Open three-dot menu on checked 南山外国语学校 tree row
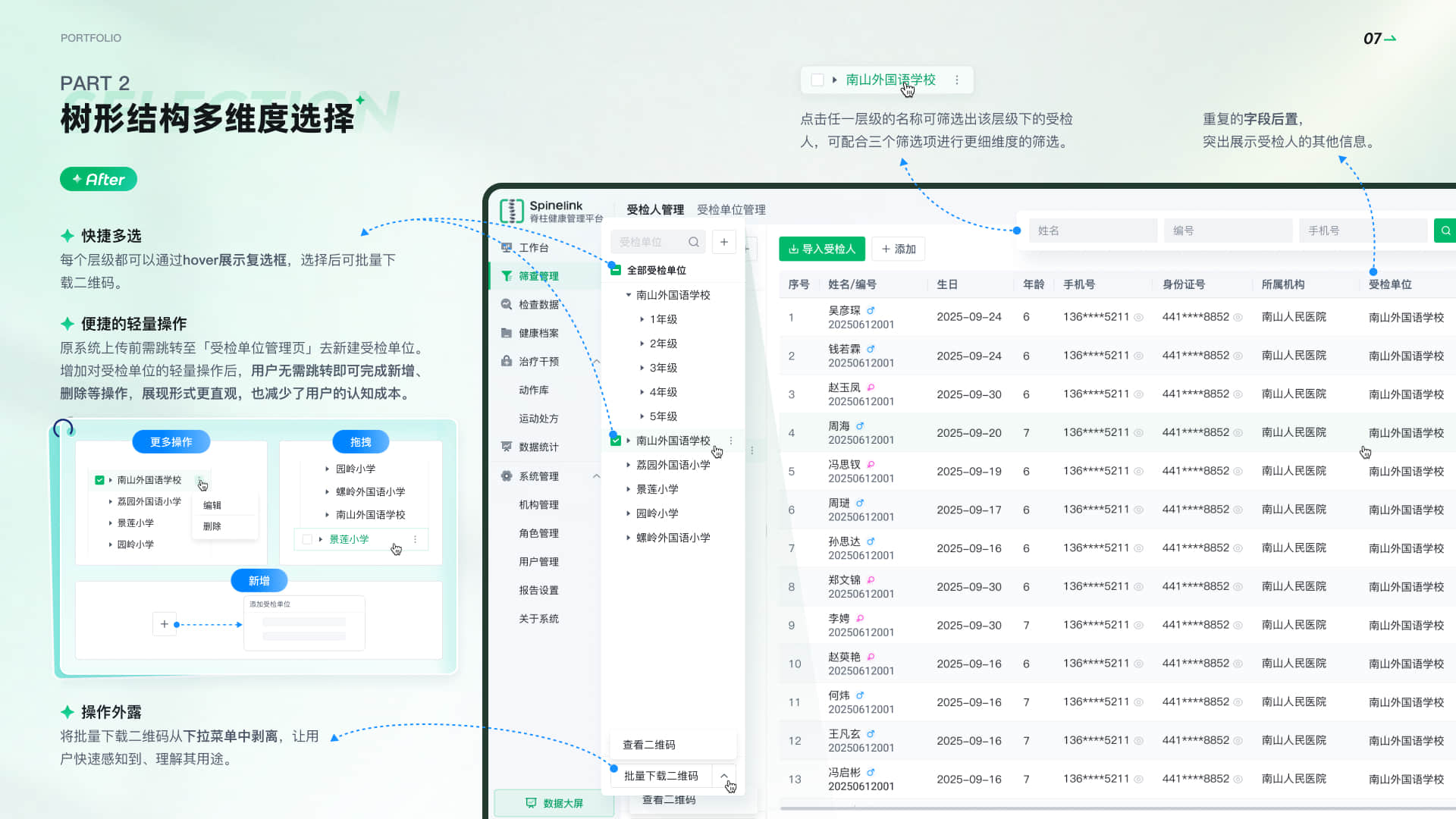 click(731, 441)
